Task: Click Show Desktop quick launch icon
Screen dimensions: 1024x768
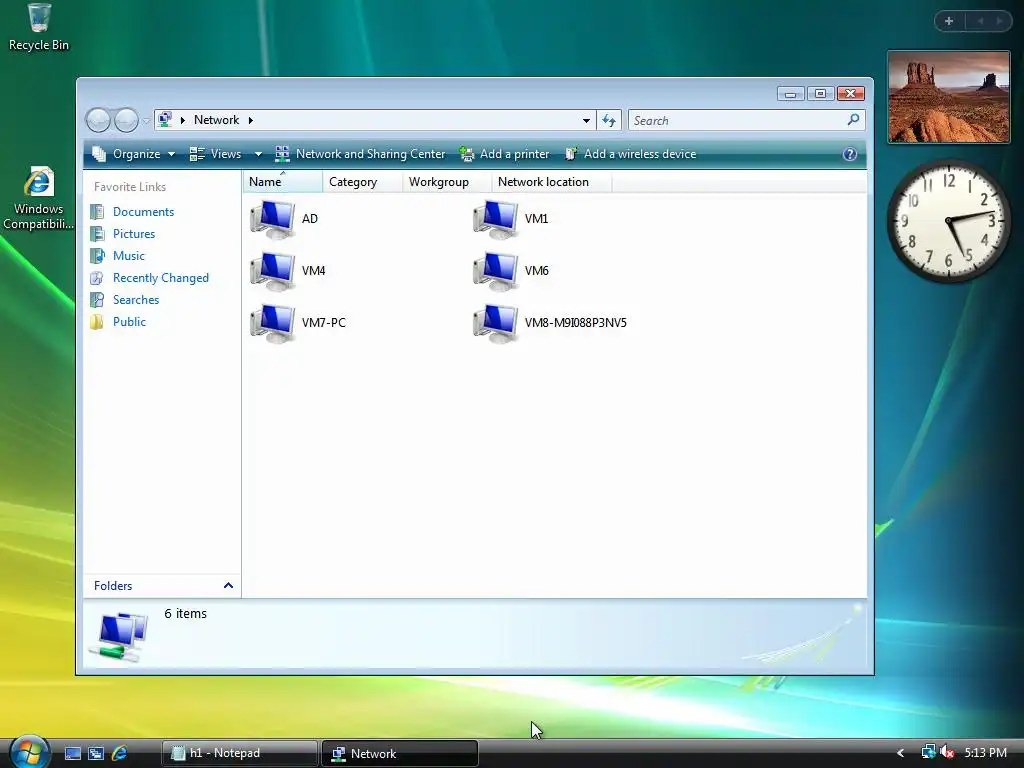Action: (72, 753)
